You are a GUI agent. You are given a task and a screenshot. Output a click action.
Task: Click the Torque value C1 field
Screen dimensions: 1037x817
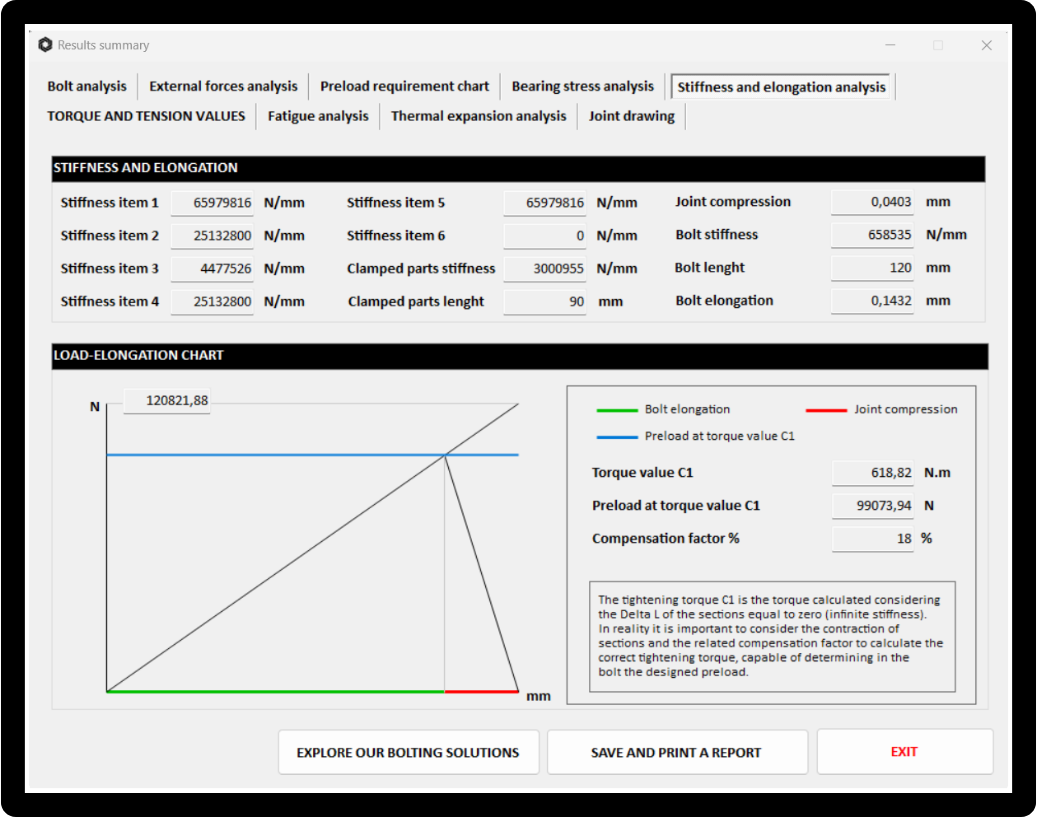[x=873, y=473]
